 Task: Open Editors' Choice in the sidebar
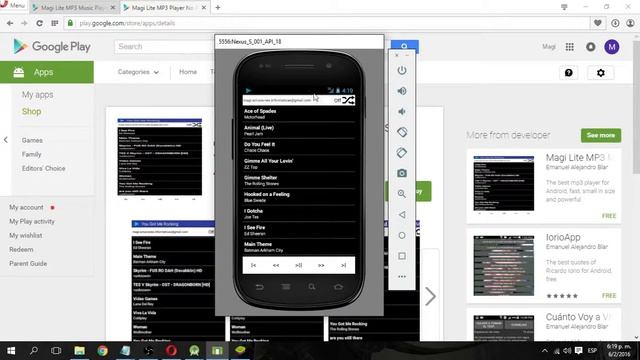[43, 168]
